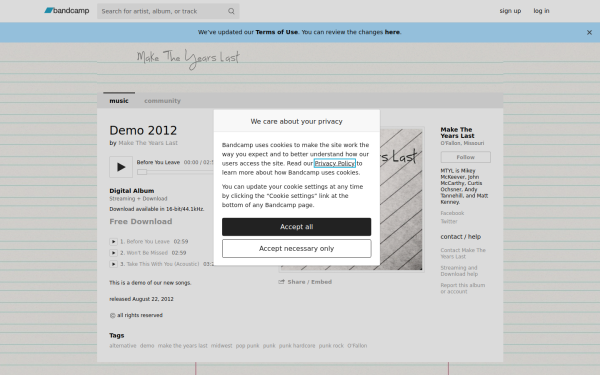Select the punk tag
The width and height of the screenshot is (600, 375).
coord(269,346)
